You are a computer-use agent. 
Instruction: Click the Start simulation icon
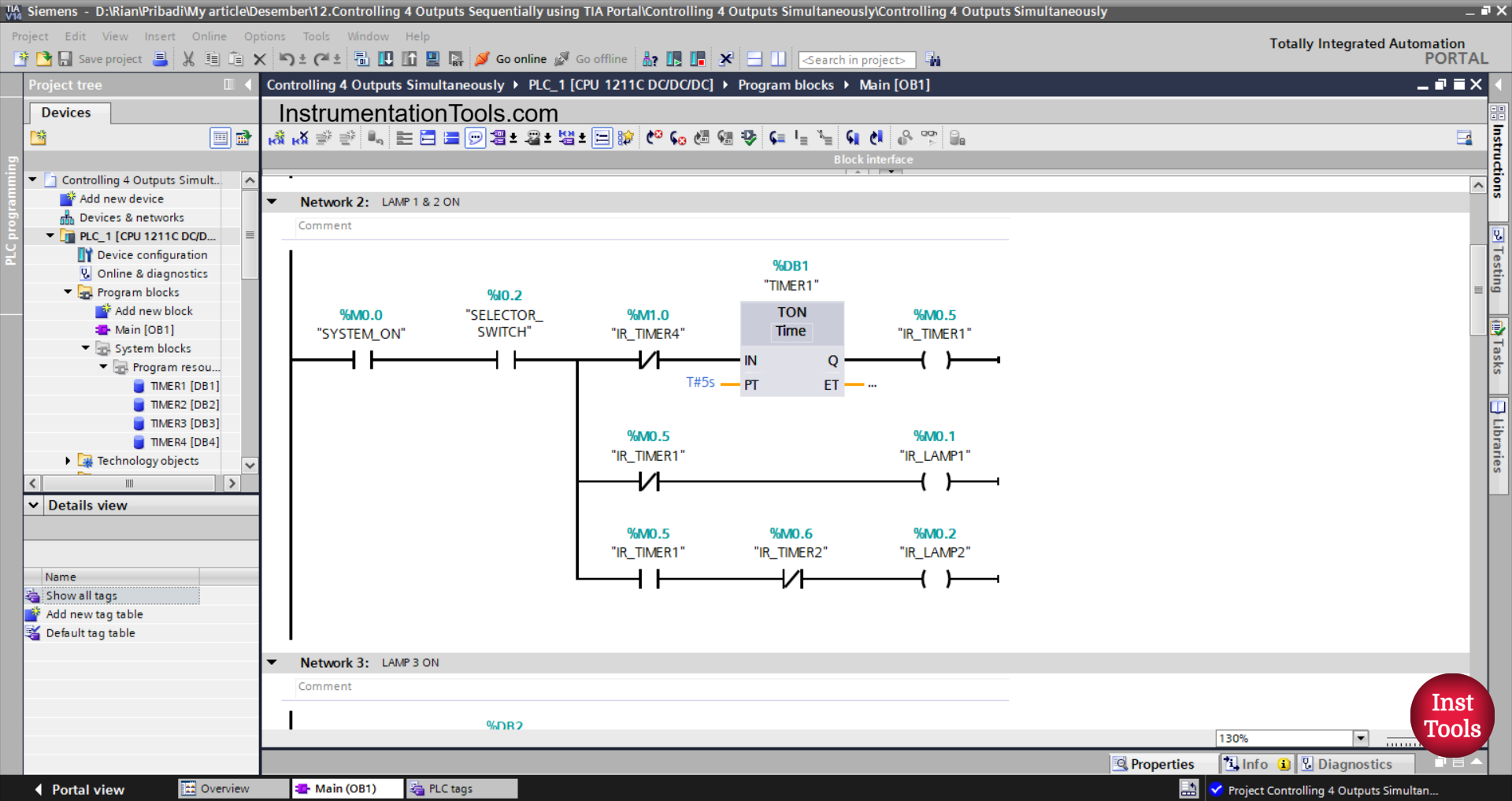tap(432, 59)
